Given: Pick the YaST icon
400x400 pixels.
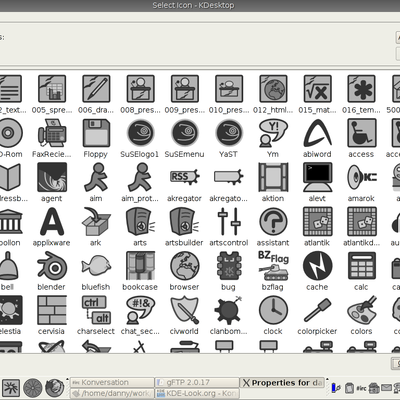Looking at the screenshot, I should (x=229, y=133).
